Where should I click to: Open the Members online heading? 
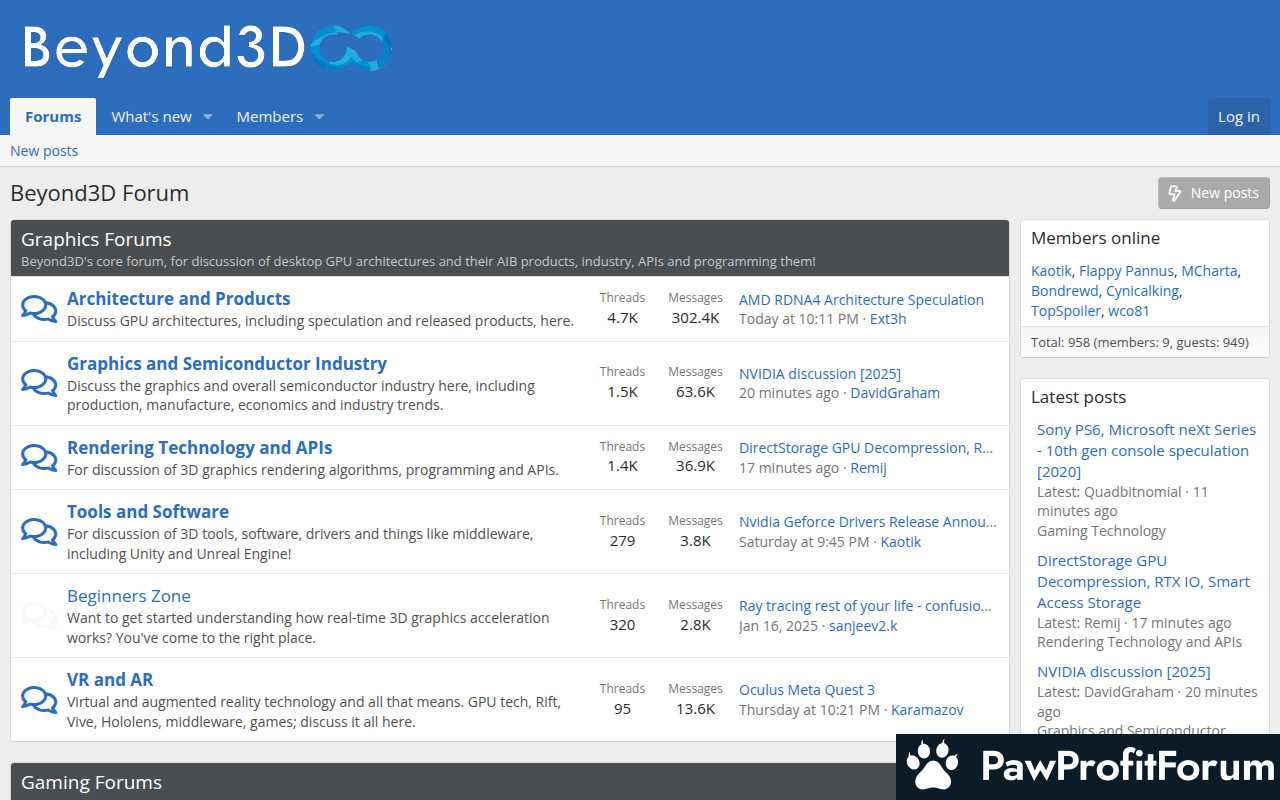click(1095, 238)
